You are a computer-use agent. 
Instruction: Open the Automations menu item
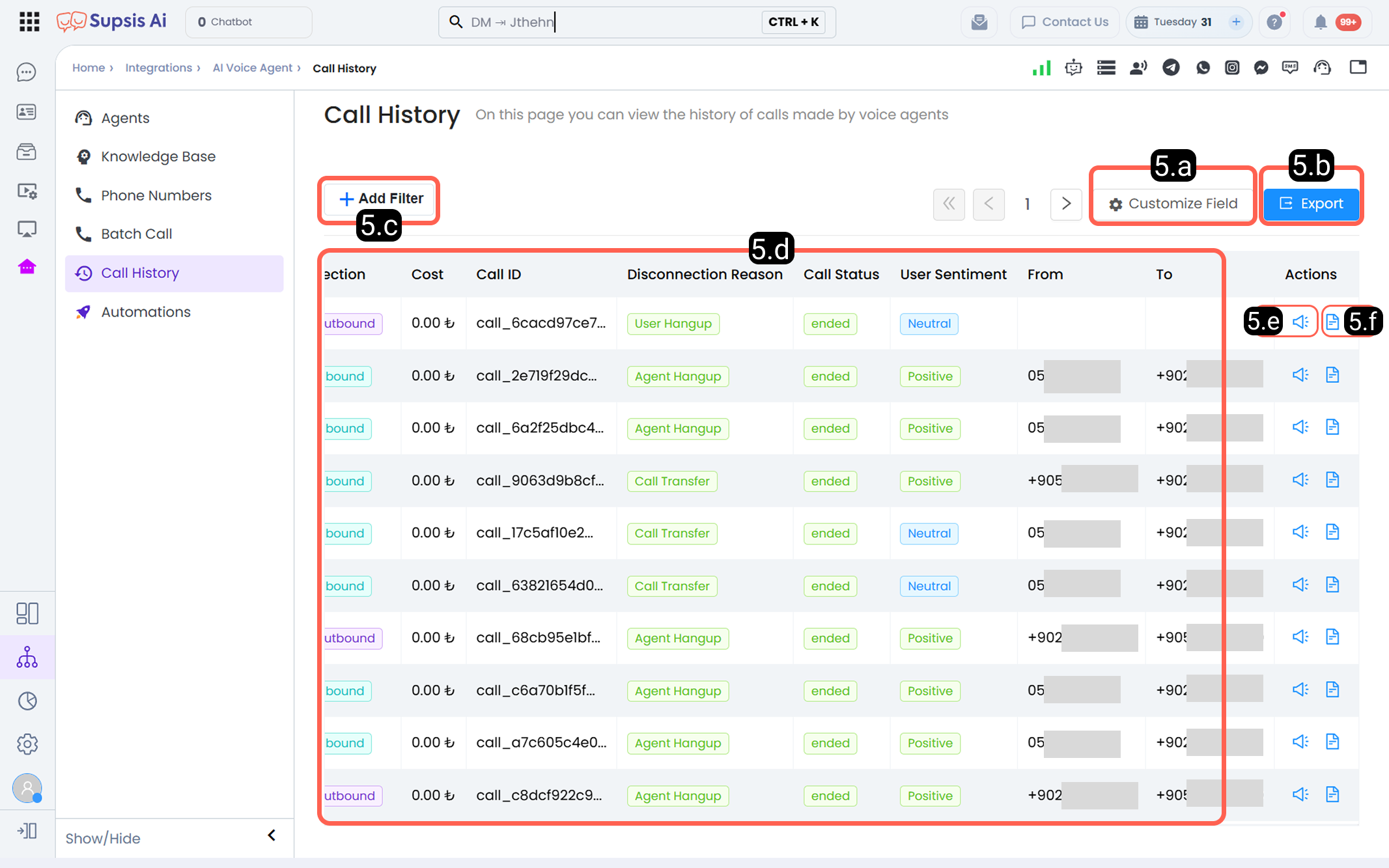(175, 312)
